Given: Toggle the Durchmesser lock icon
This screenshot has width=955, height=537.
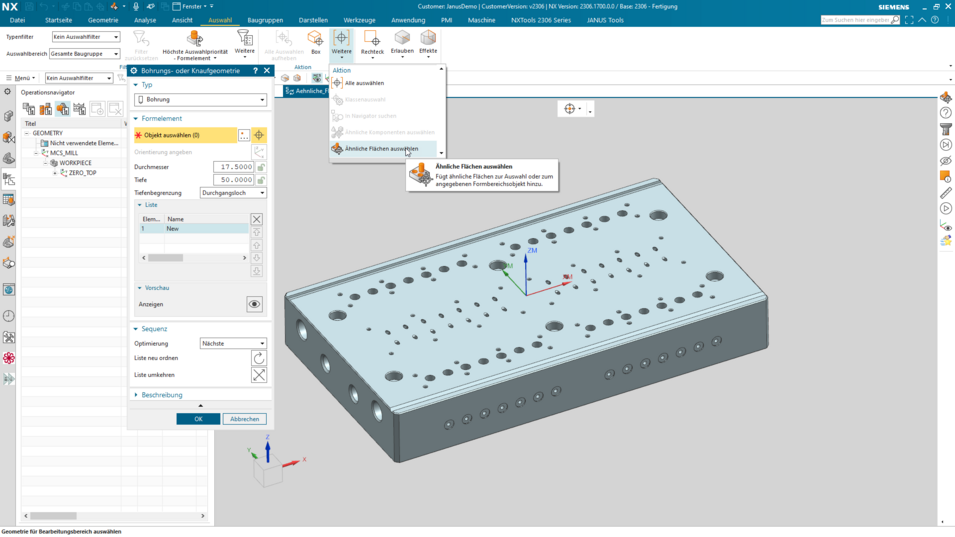Looking at the screenshot, I should [261, 167].
